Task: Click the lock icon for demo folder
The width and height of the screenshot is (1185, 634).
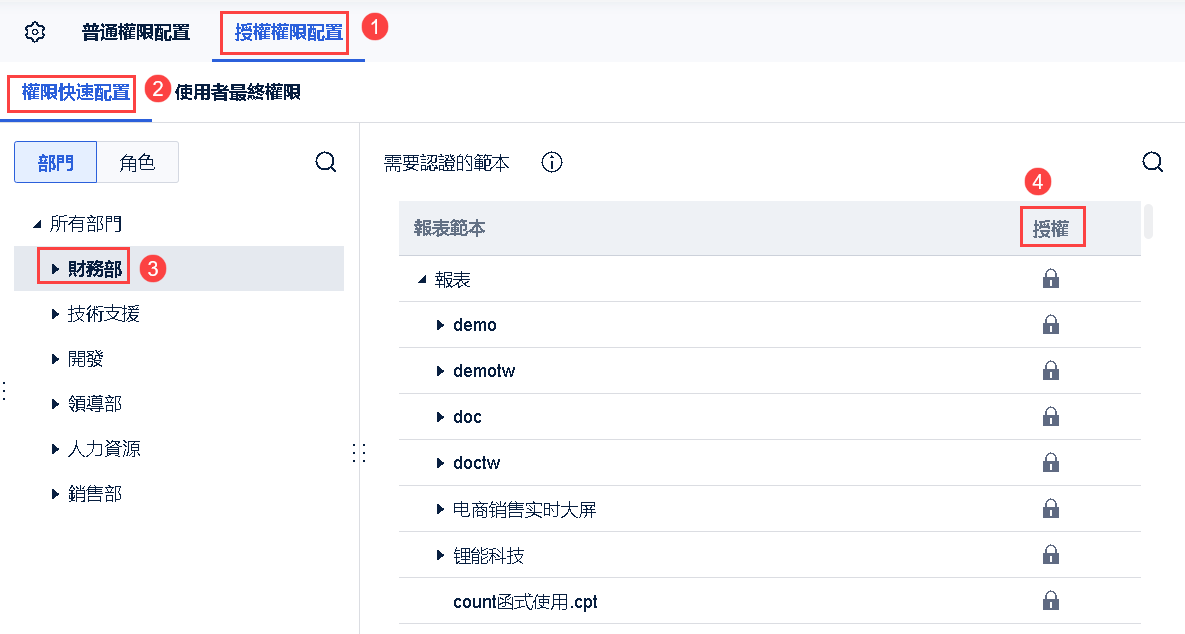Action: [x=1051, y=325]
